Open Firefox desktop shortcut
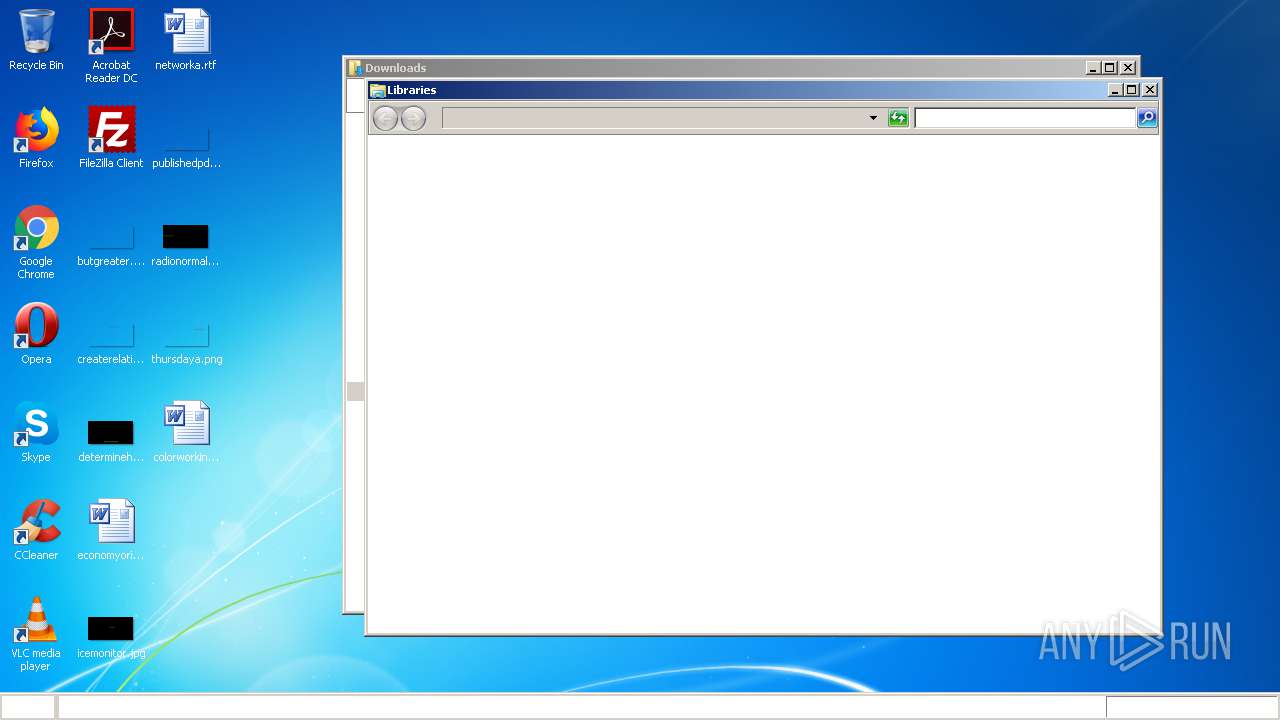This screenshot has width=1280, height=720. [36, 138]
